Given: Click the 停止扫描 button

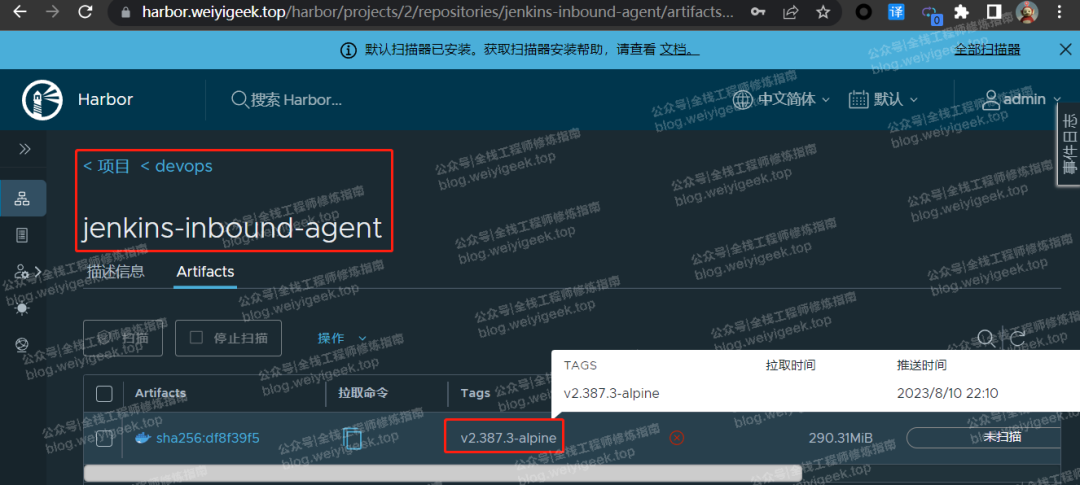Looking at the screenshot, I should (x=229, y=338).
